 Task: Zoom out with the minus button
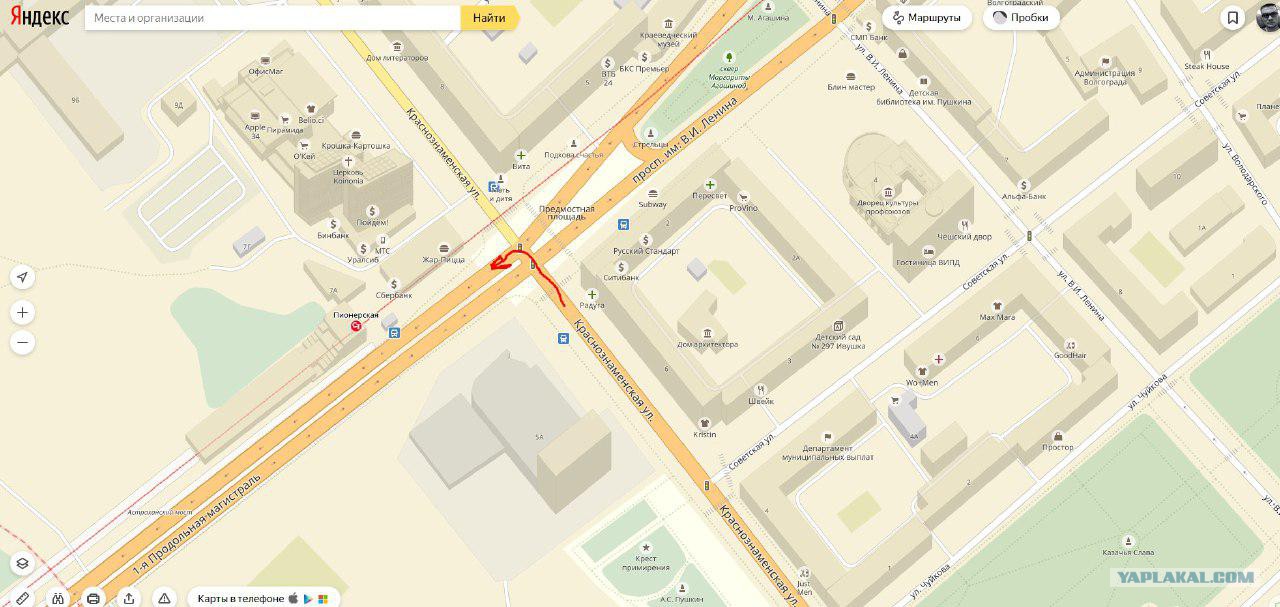(22, 343)
